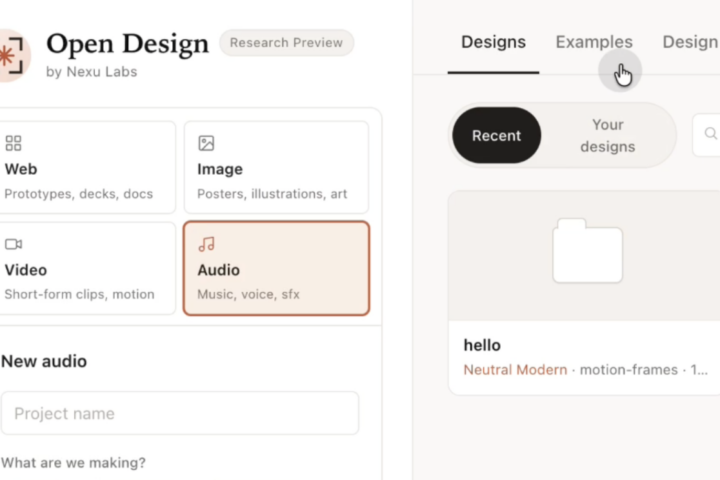Screen dimensions: 720x480
Task: Select the Image picture icon
Action: [x=206, y=143]
